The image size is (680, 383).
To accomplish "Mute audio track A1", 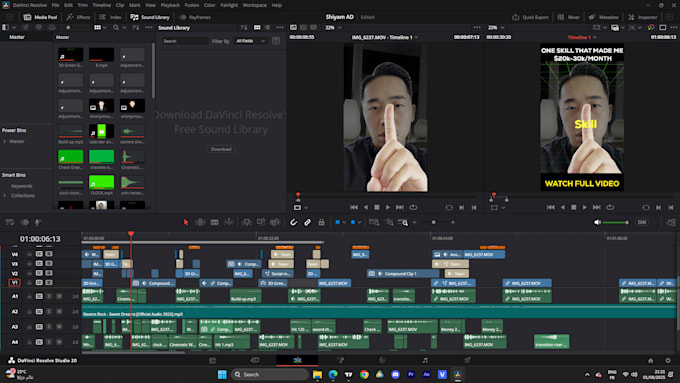I will [x=59, y=296].
